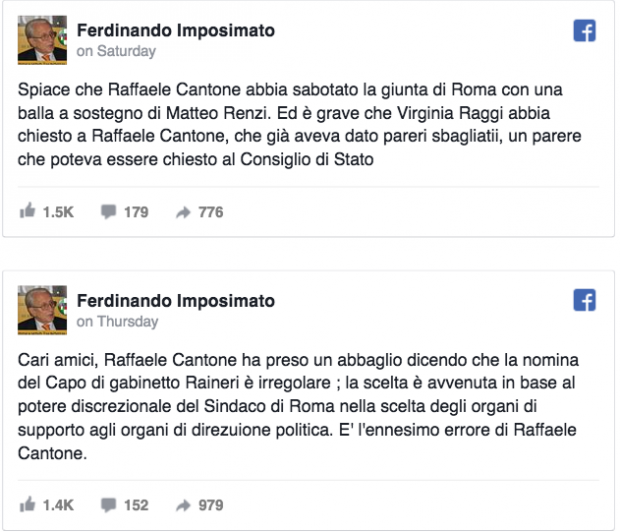Share the Thursday post via arrow icon
The image size is (620, 532).
coord(183,506)
